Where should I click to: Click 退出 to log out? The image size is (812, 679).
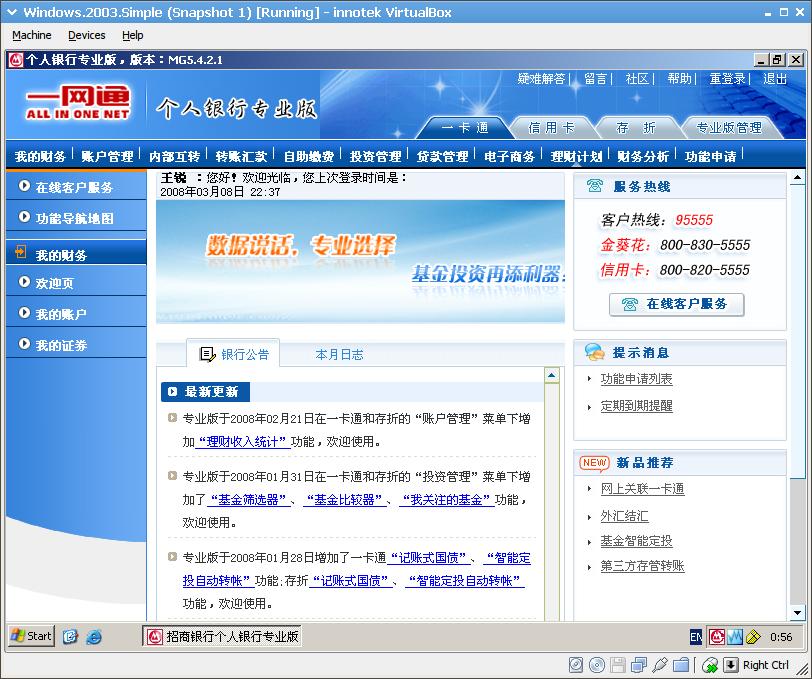click(775, 79)
